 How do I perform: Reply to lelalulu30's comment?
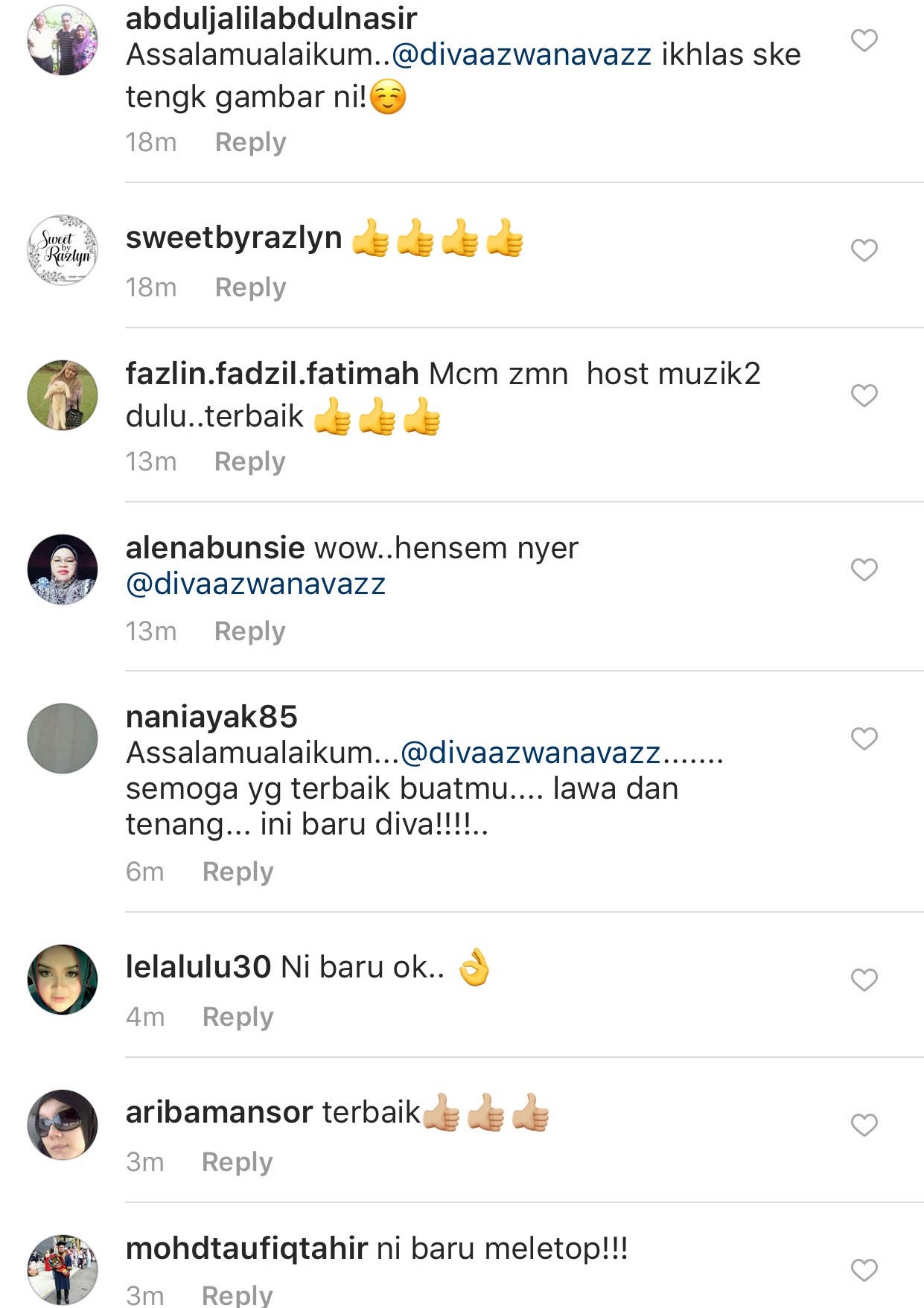[238, 1017]
